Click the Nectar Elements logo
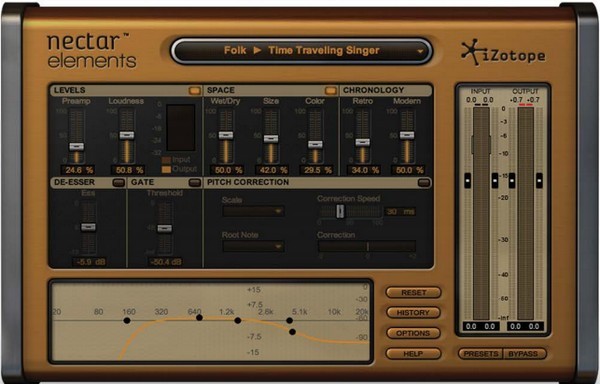This screenshot has height=384, width=600. tap(91, 51)
